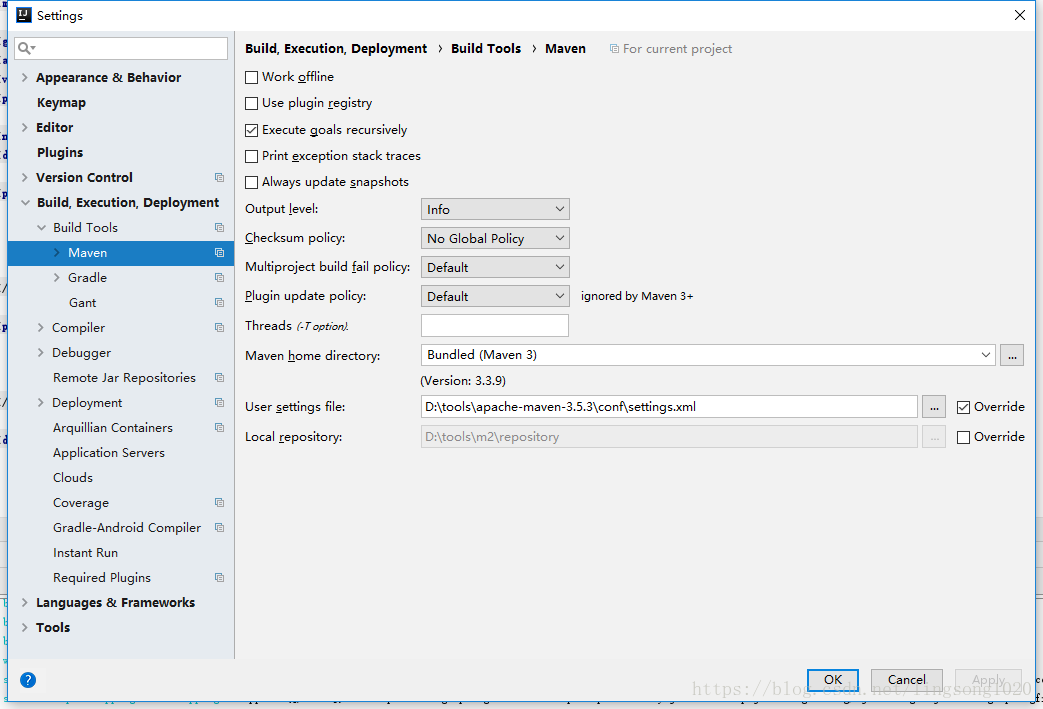Open the Output level dropdown
Image resolution: width=1043 pixels, height=709 pixels.
(x=495, y=209)
